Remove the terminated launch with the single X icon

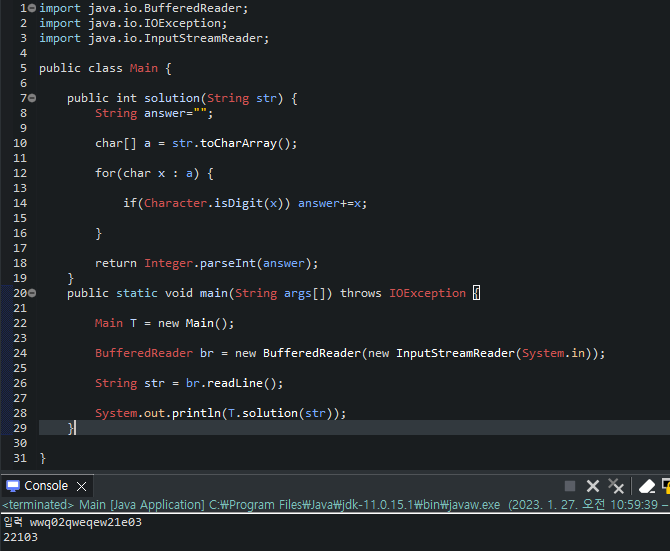(593, 486)
